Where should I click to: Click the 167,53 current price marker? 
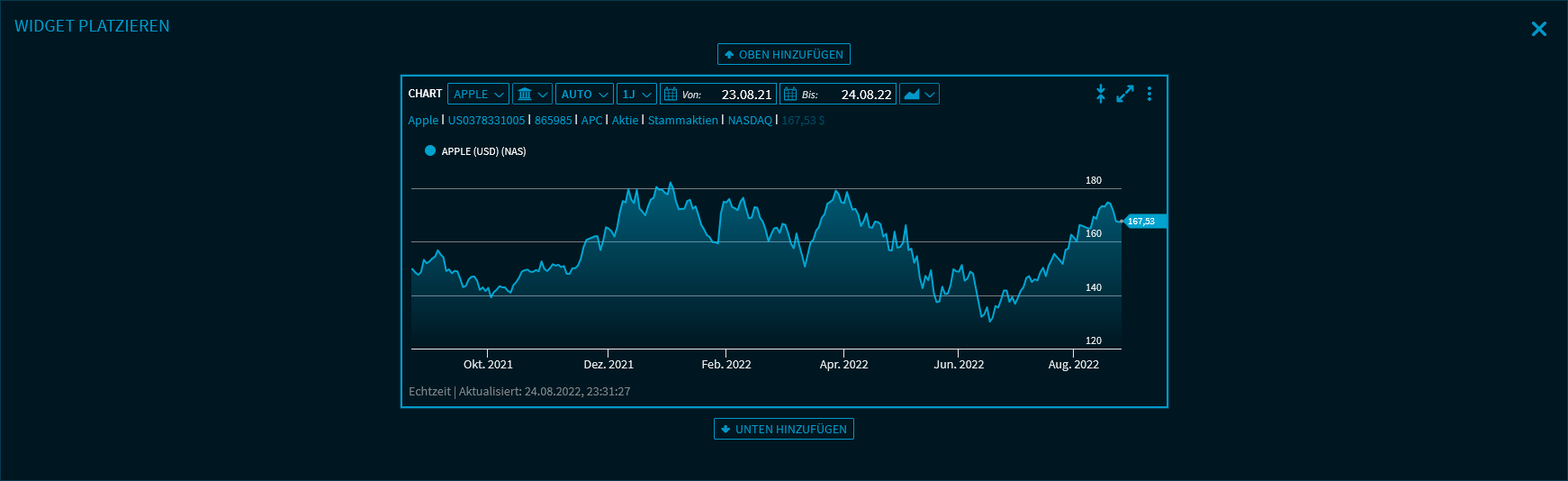tap(1143, 222)
